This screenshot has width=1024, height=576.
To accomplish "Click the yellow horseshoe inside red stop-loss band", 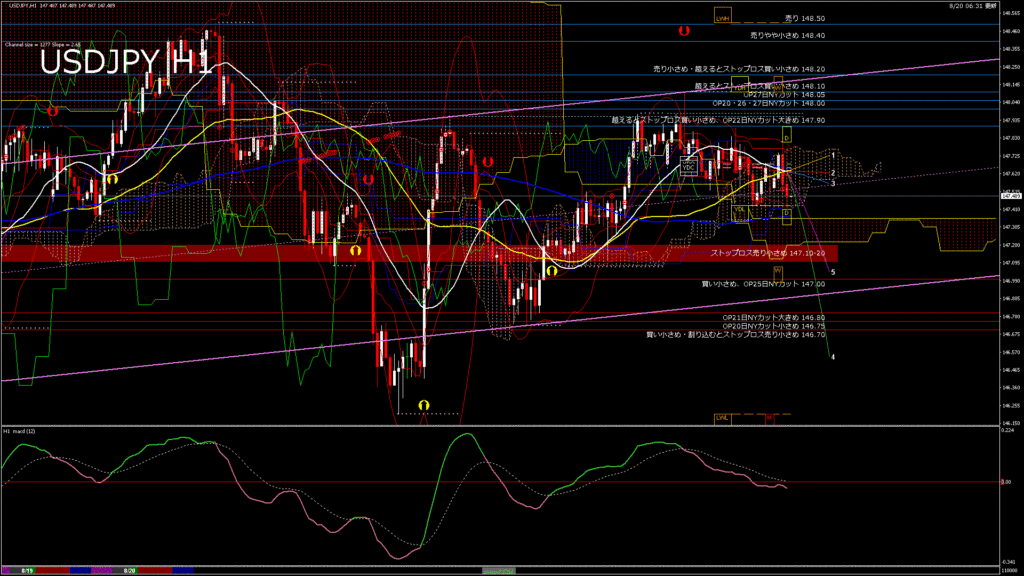I will pyautogui.click(x=355, y=252).
